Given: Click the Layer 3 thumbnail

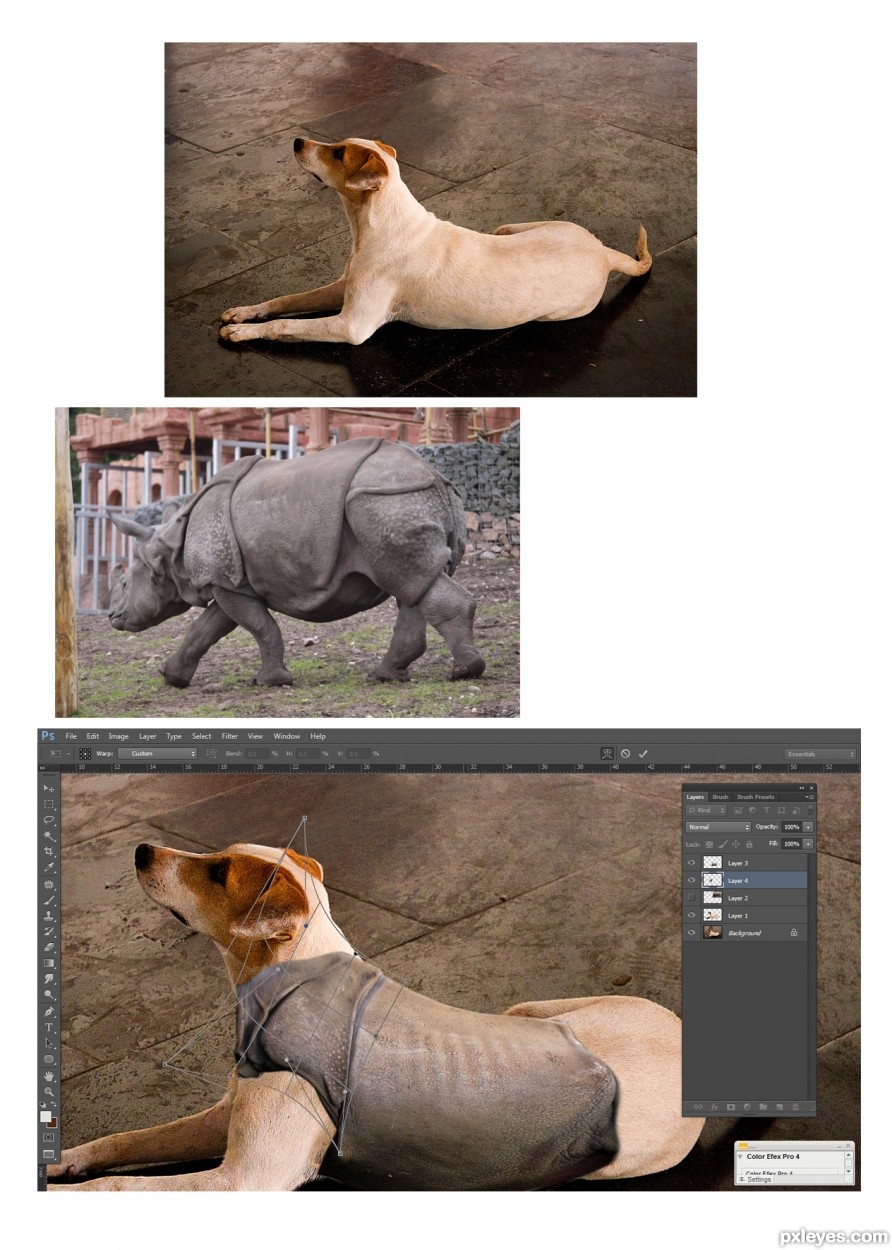Looking at the screenshot, I should coord(713,862).
